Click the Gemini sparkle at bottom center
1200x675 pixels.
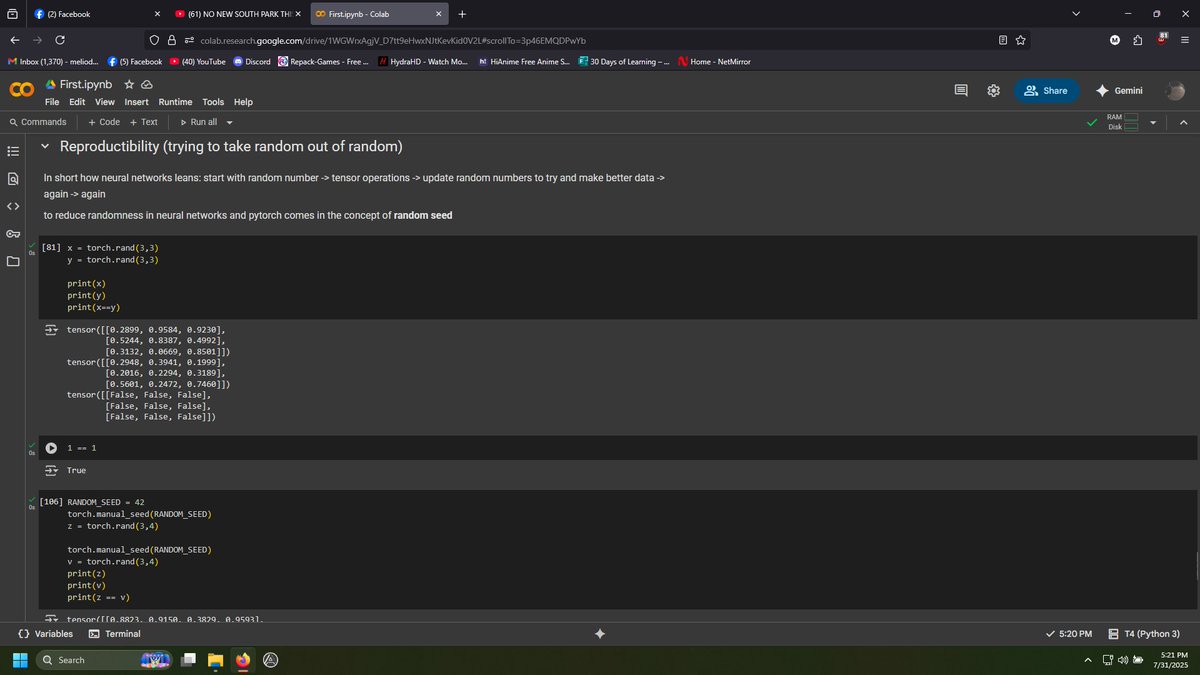(599, 634)
